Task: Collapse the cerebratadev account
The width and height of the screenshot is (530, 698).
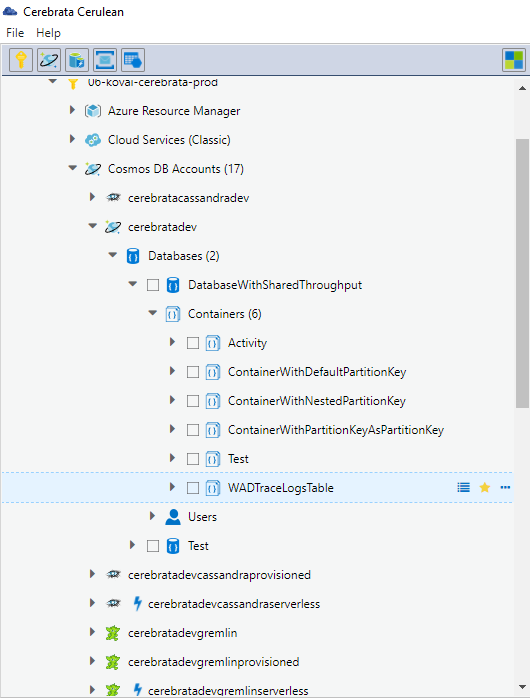Action: point(93,226)
